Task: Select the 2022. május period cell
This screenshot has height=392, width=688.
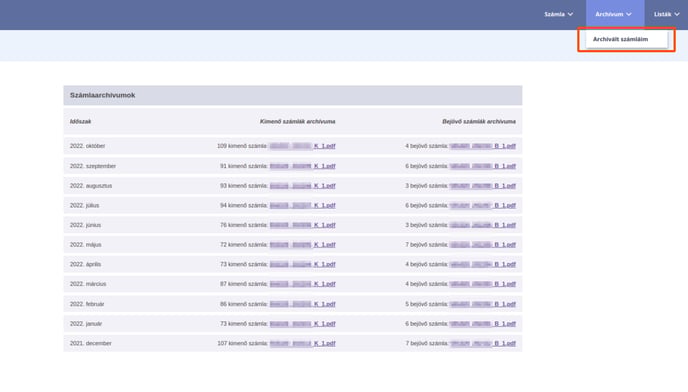Action: (85, 245)
